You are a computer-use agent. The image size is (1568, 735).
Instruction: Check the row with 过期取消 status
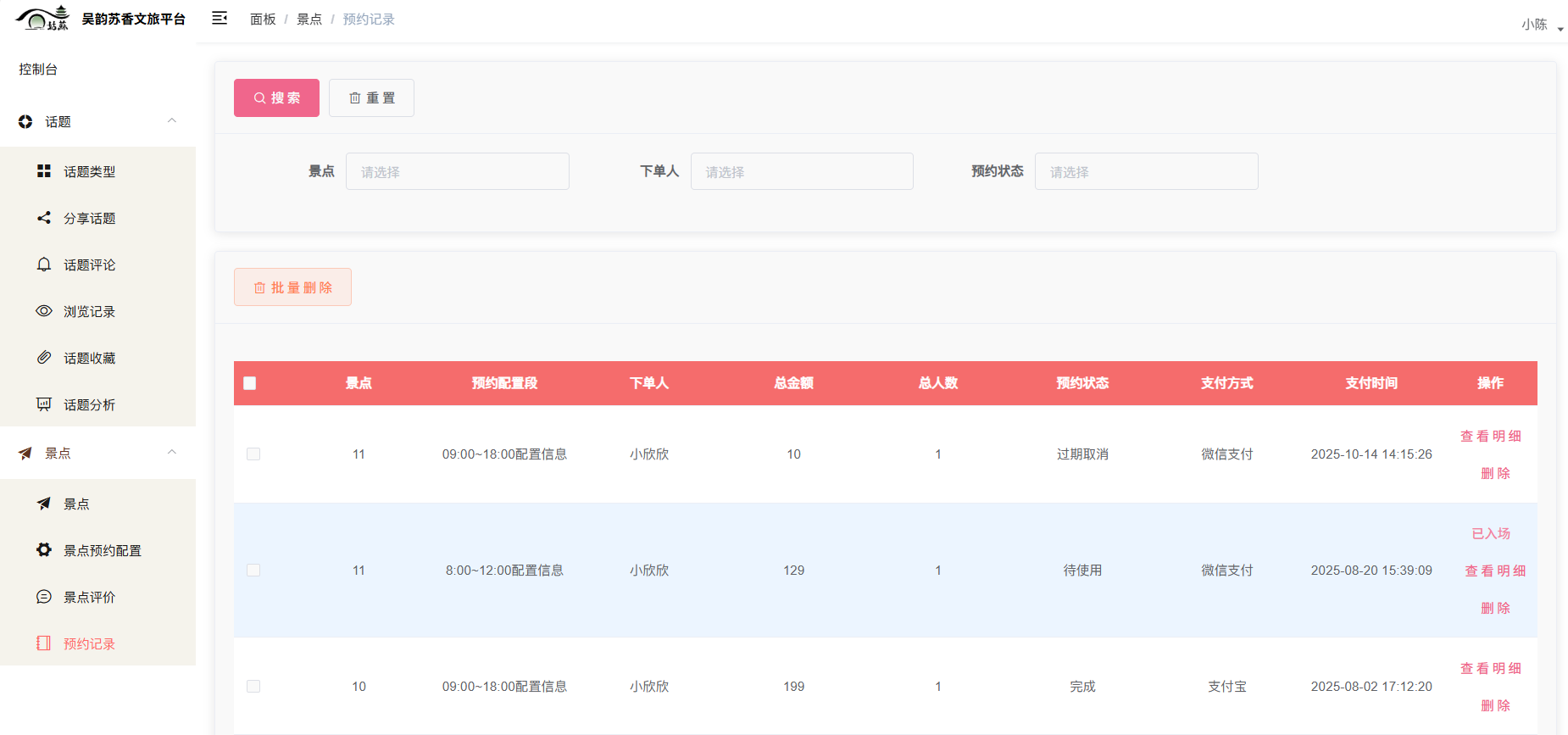click(253, 454)
